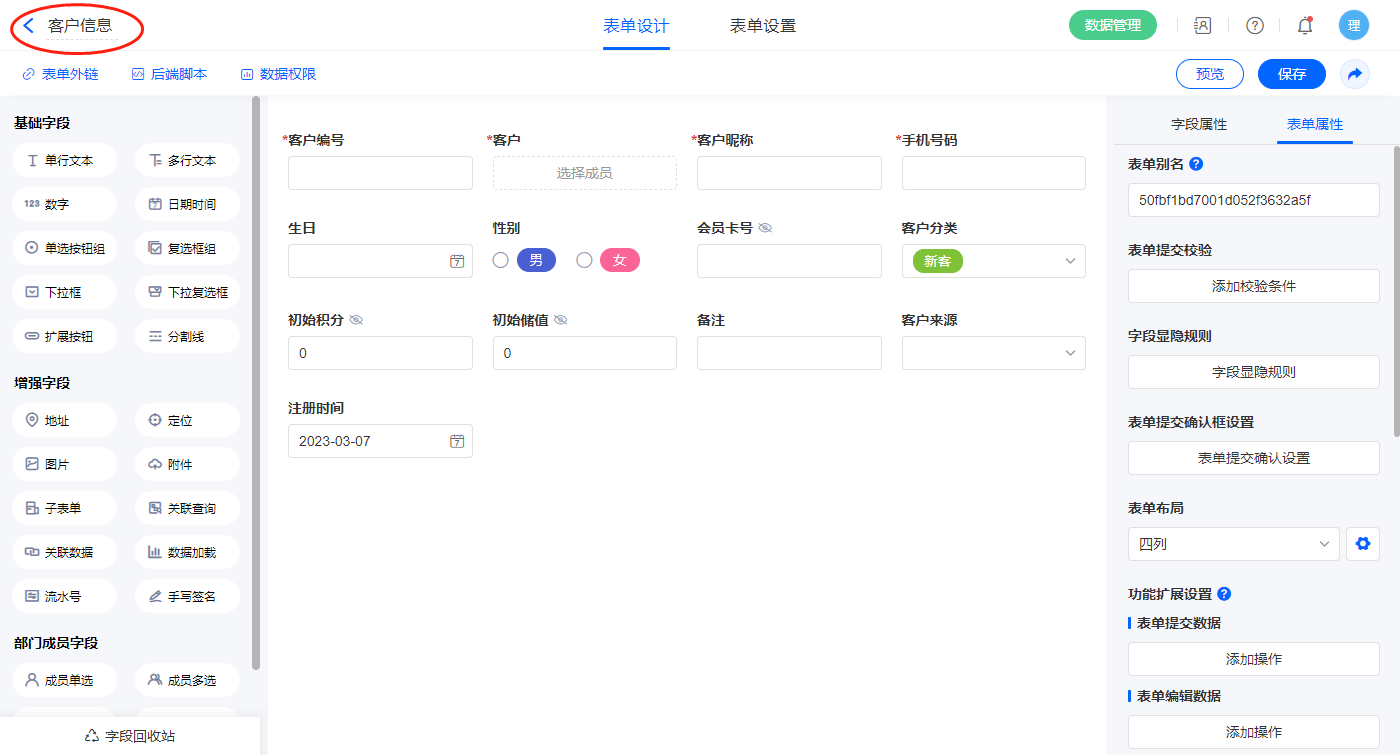The height and width of the screenshot is (755, 1400).
Task: Open the help question mark icon in header
Action: point(1254,26)
